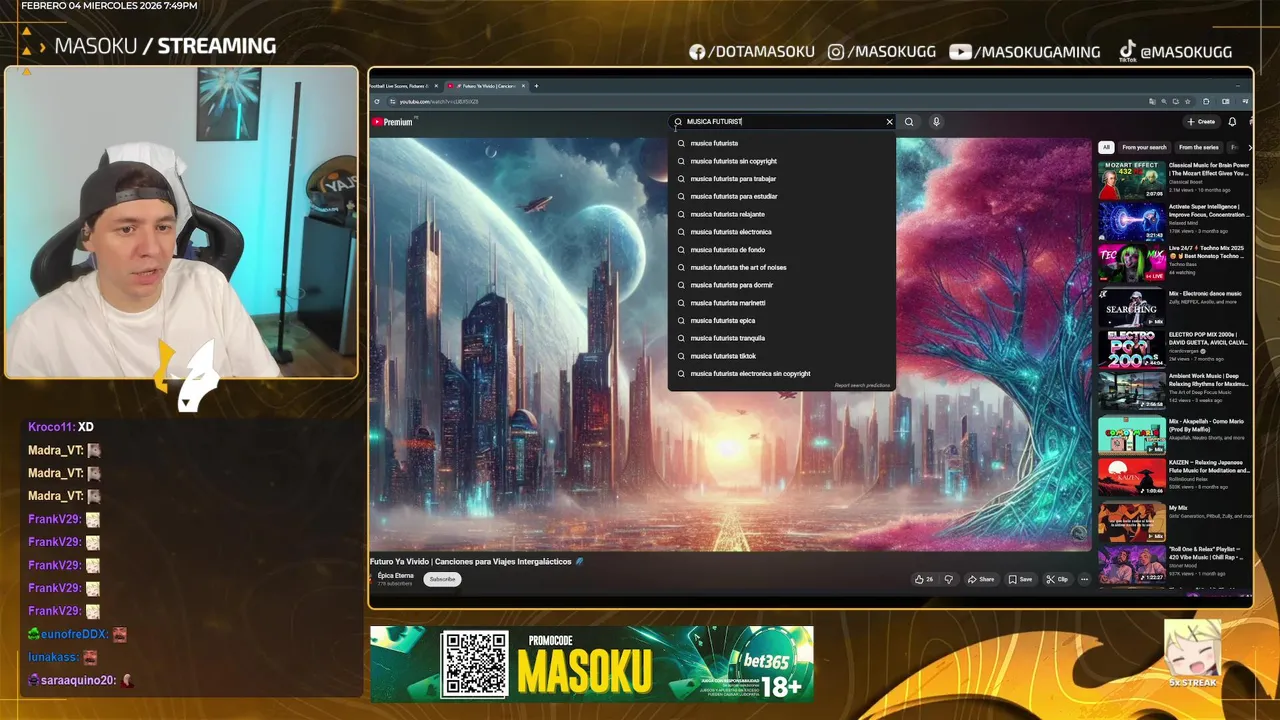Start voice search with the microphone icon
This screenshot has width=1280, height=720.
click(936, 122)
